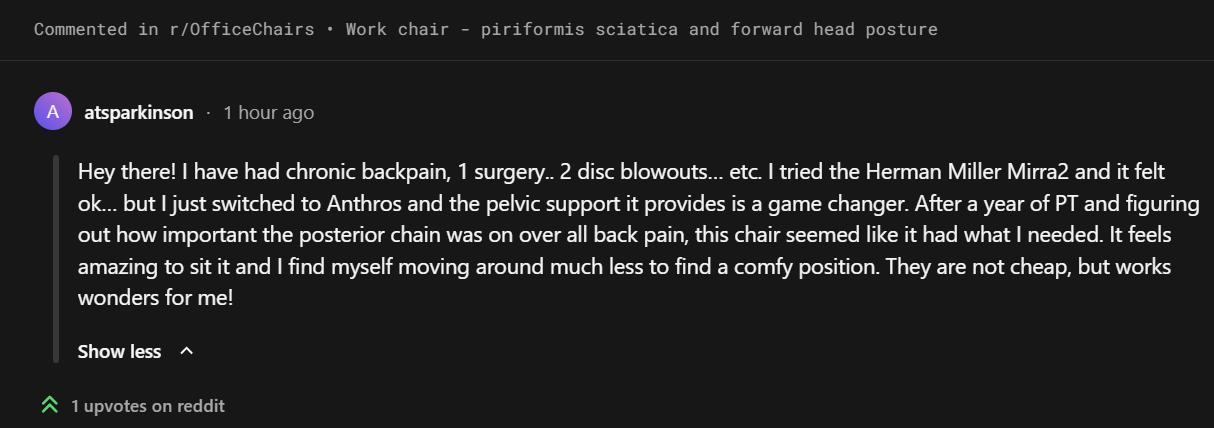This screenshot has width=1214, height=428.
Task: Click the "1 hour ago" timestamp
Action: [268, 113]
